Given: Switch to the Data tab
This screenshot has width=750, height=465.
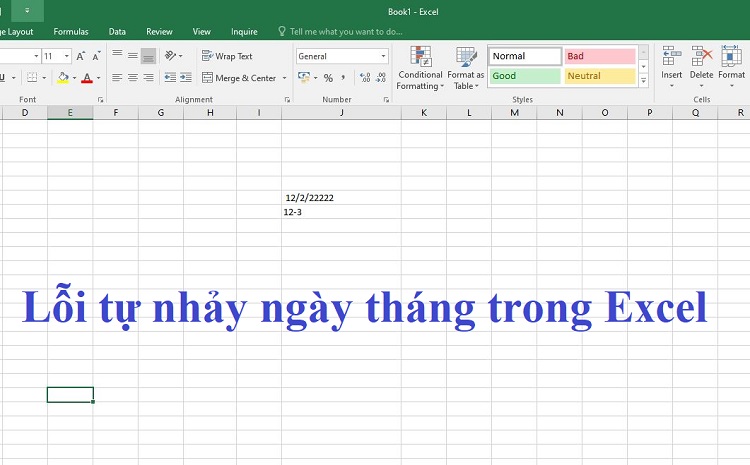Looking at the screenshot, I should tap(117, 32).
